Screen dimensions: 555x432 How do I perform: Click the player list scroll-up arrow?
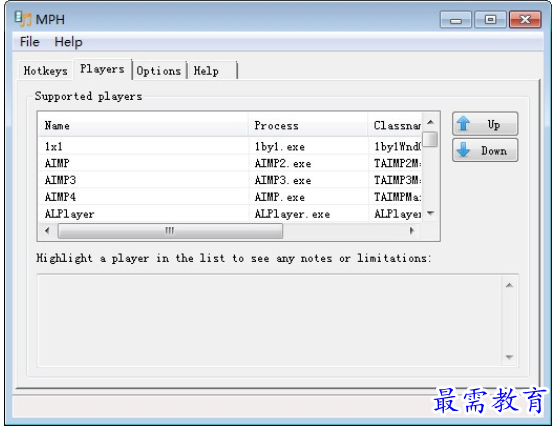(430, 123)
